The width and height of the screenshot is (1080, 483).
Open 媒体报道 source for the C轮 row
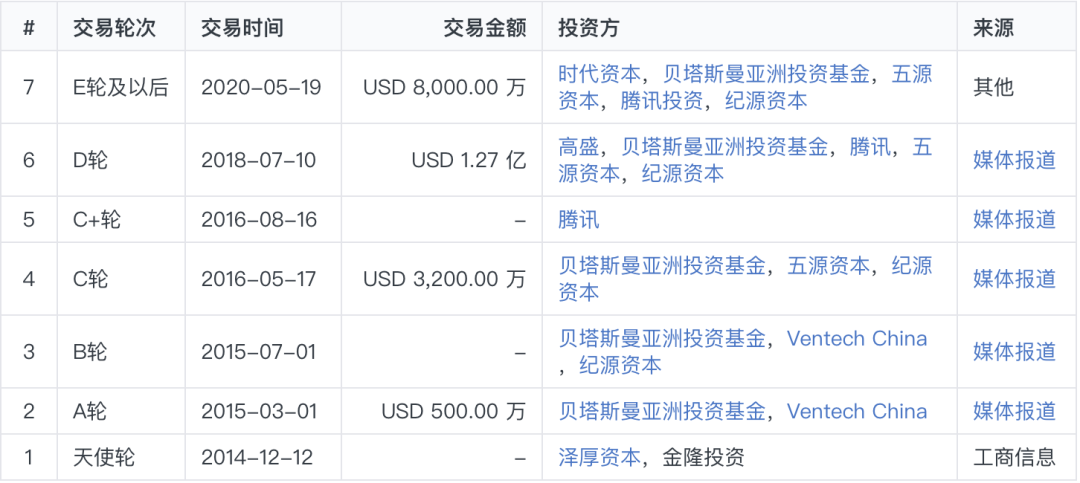[1014, 279]
